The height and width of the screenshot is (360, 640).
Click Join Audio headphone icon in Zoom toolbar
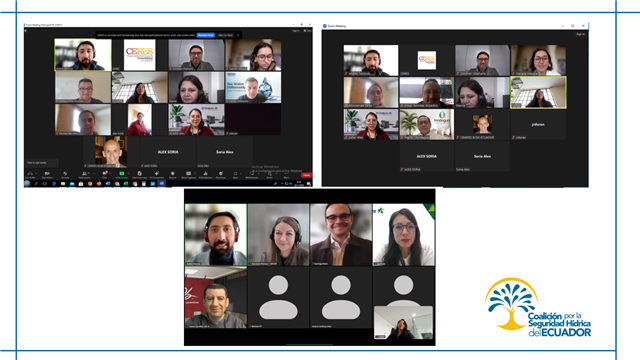point(30,173)
